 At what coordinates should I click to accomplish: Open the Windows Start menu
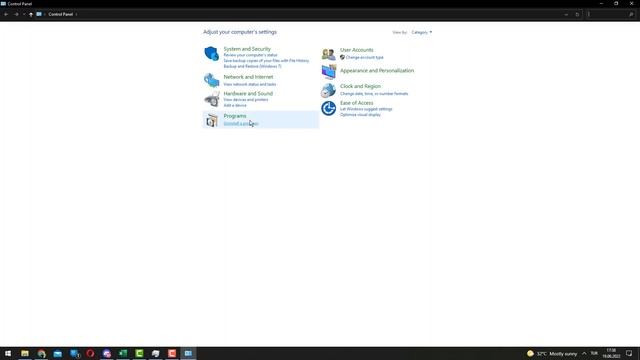coord(8,353)
